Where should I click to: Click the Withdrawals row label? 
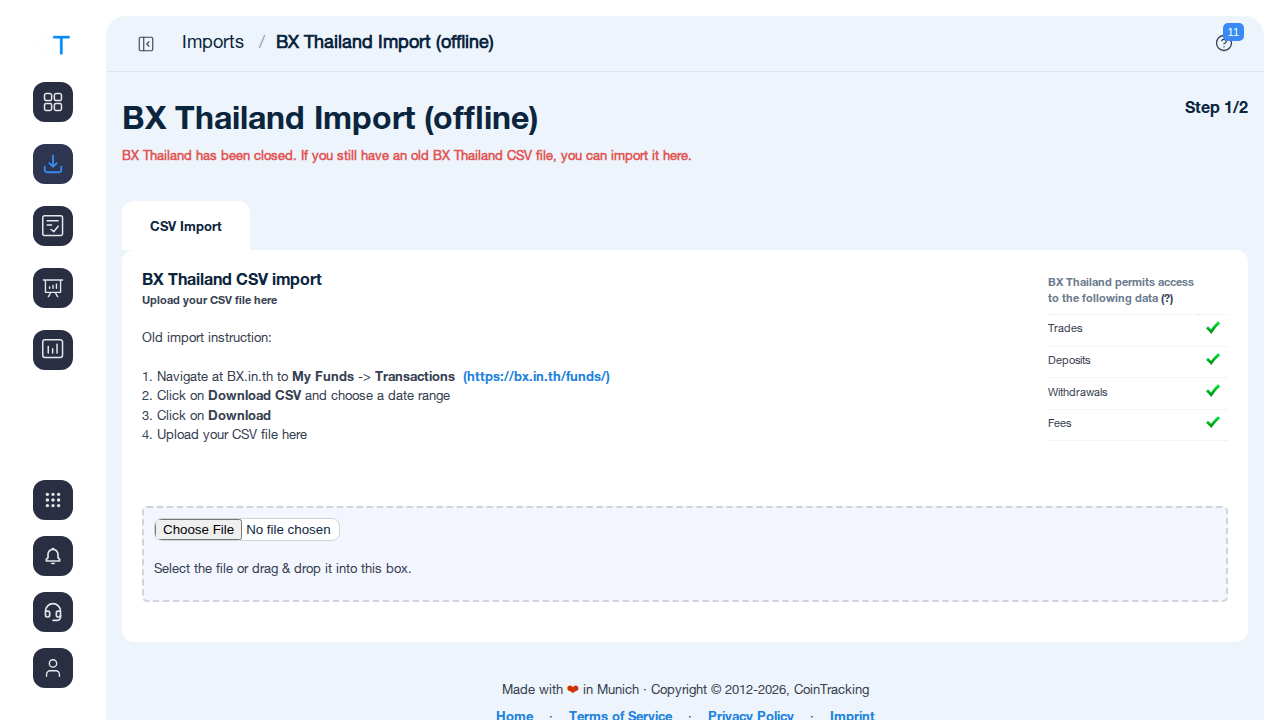pyautogui.click(x=1077, y=392)
